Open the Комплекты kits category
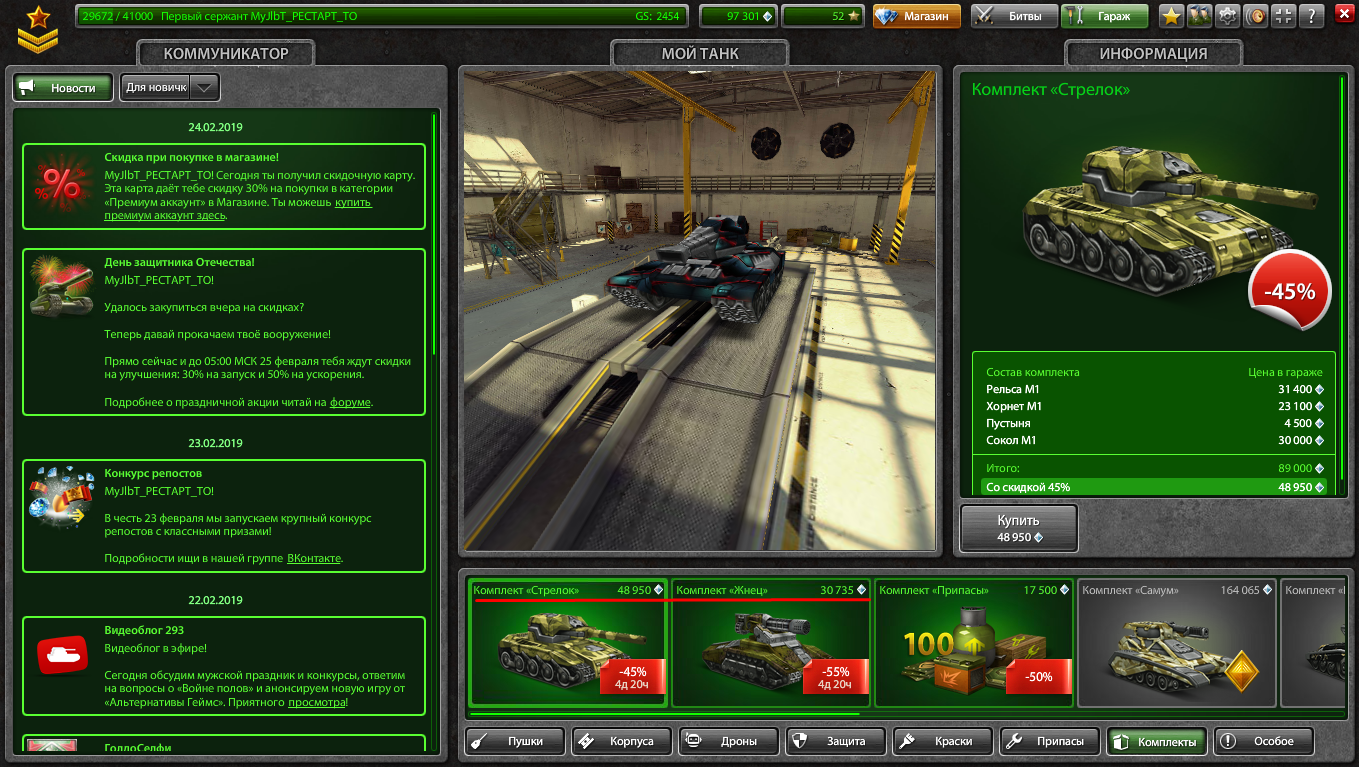Viewport: 1359px width, 767px height. (1157, 741)
